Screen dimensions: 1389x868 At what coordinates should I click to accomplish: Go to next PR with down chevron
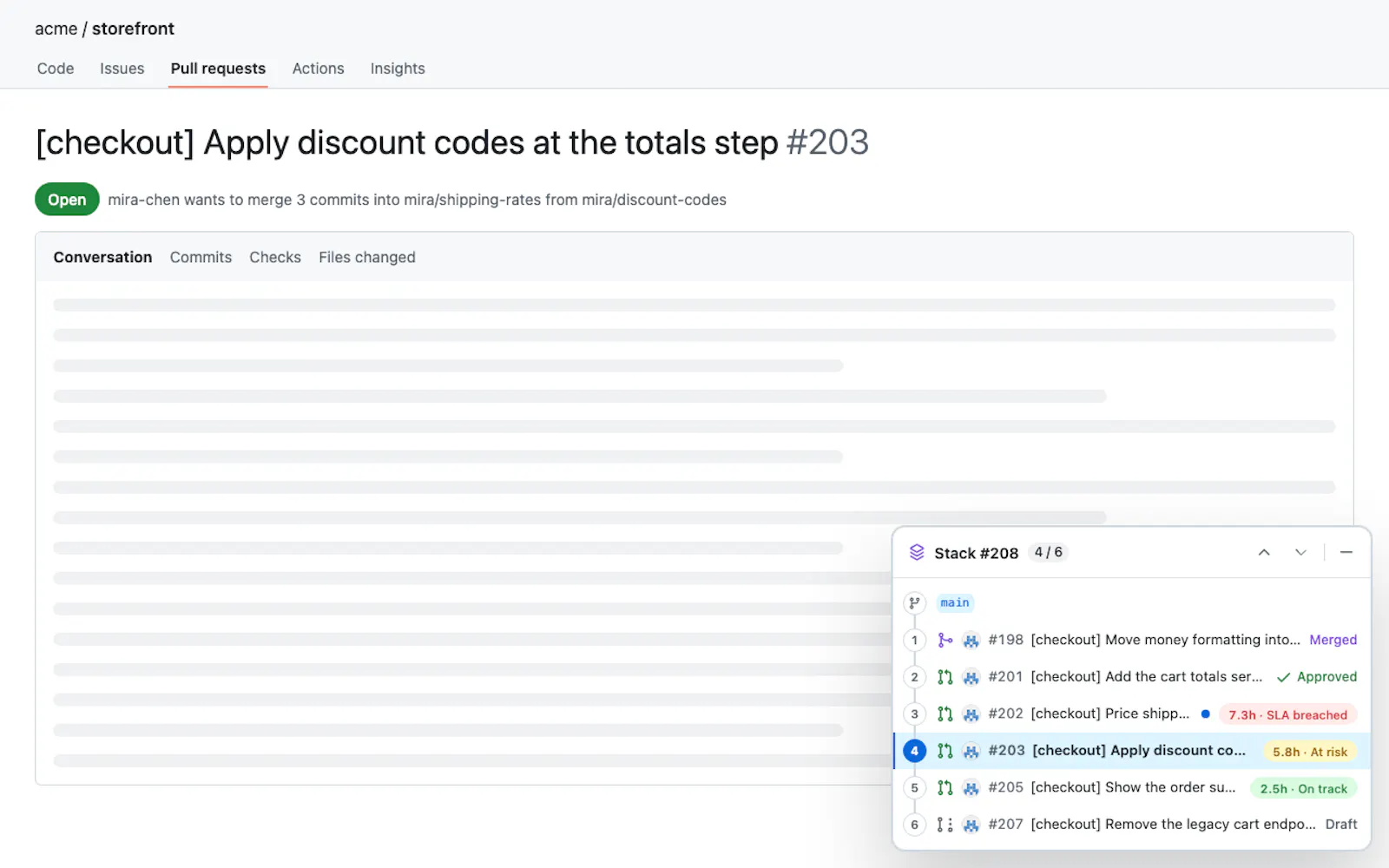click(1300, 552)
